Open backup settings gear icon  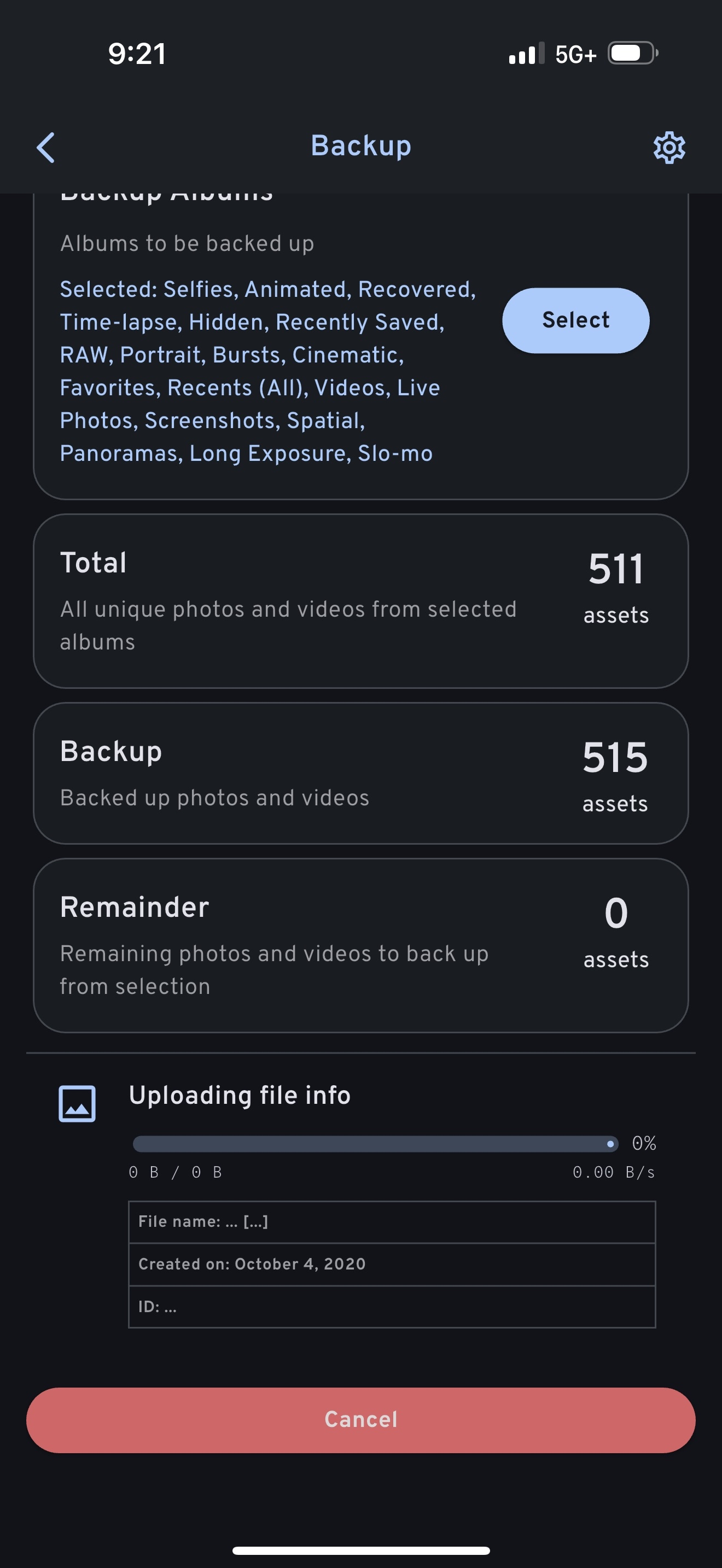coord(669,147)
